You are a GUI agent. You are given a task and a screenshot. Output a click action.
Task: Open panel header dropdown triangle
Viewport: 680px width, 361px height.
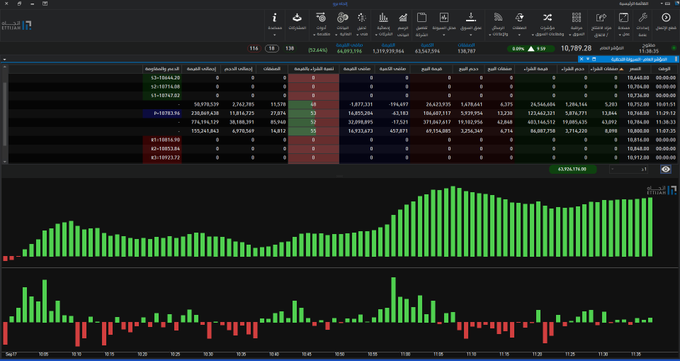588,59
